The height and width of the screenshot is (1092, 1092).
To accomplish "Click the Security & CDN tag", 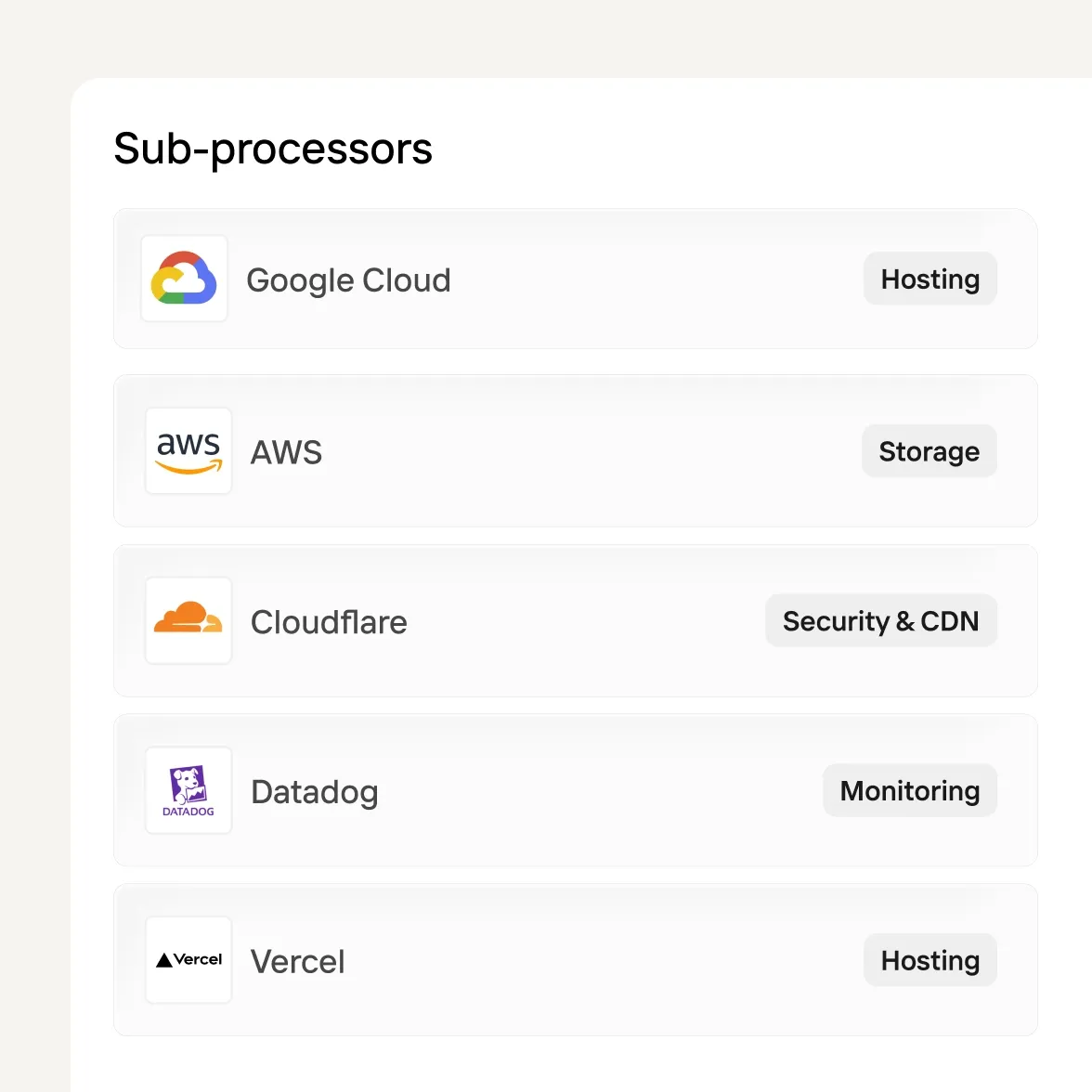I will (881, 620).
